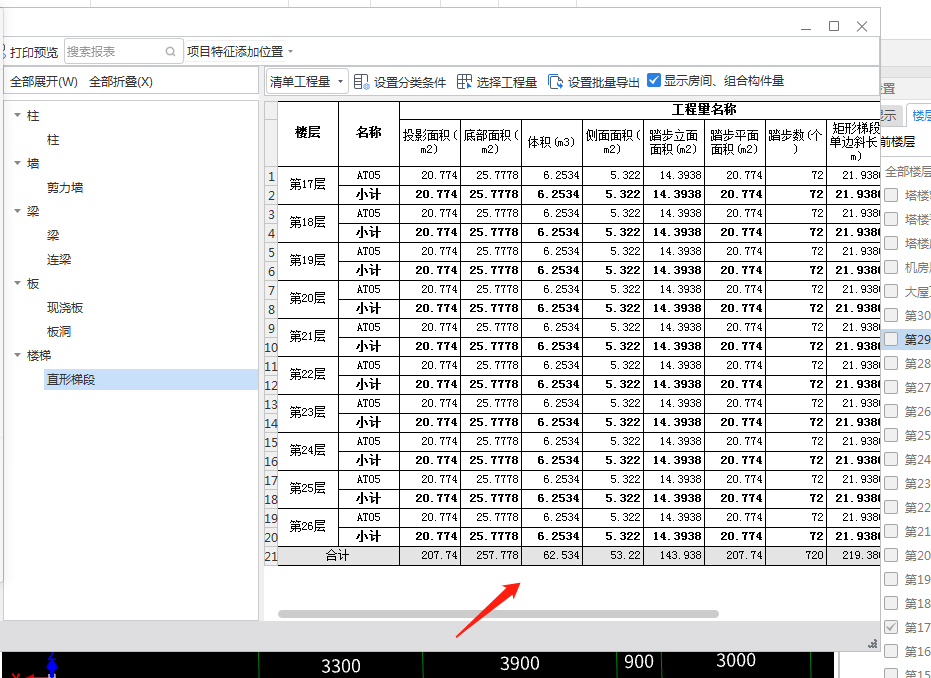Open 项目特征添加位置 dropdown

[240, 52]
